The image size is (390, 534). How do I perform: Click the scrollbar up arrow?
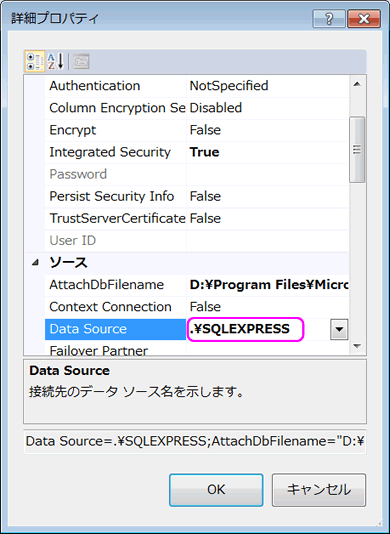pos(357,84)
